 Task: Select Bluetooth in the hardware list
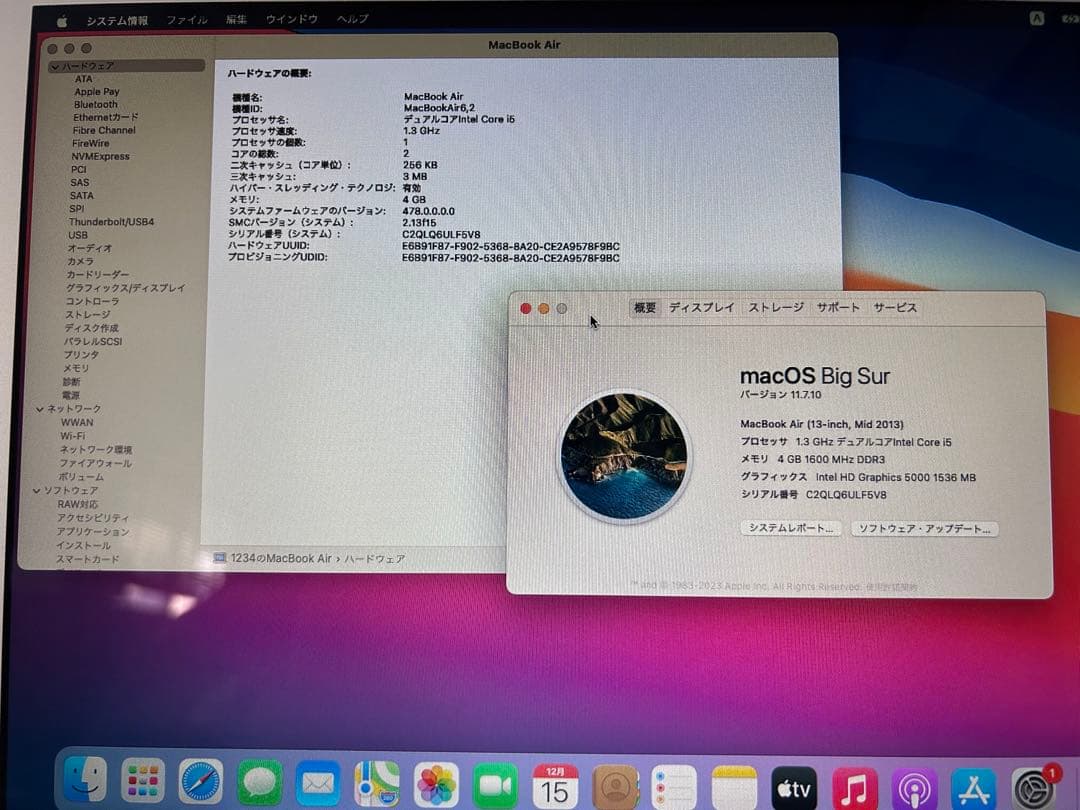point(95,104)
